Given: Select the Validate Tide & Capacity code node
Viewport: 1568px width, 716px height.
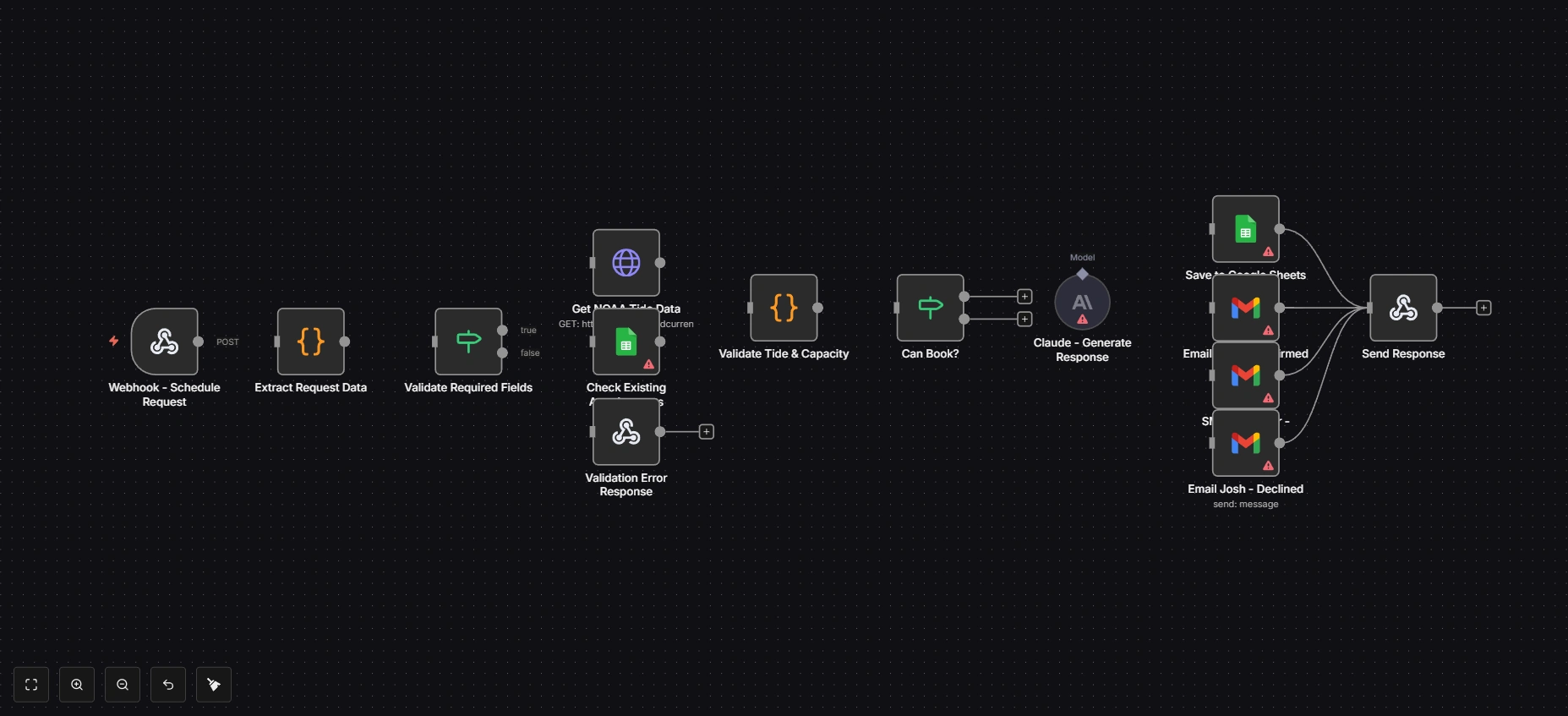Looking at the screenshot, I should 784,308.
